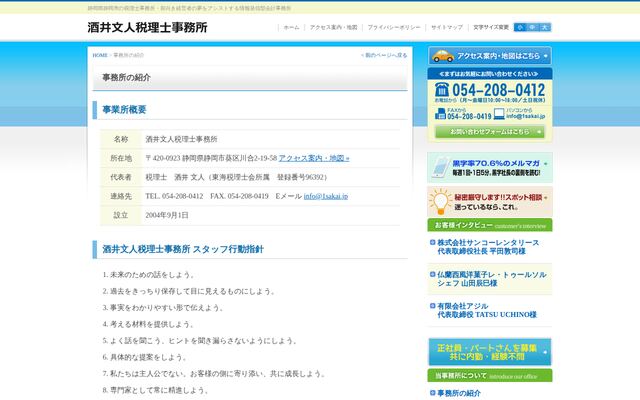Viewport: 640px width, 400px height.
Task: Click bullet icon beside 有限会社アジル
Action: [x=433, y=306]
